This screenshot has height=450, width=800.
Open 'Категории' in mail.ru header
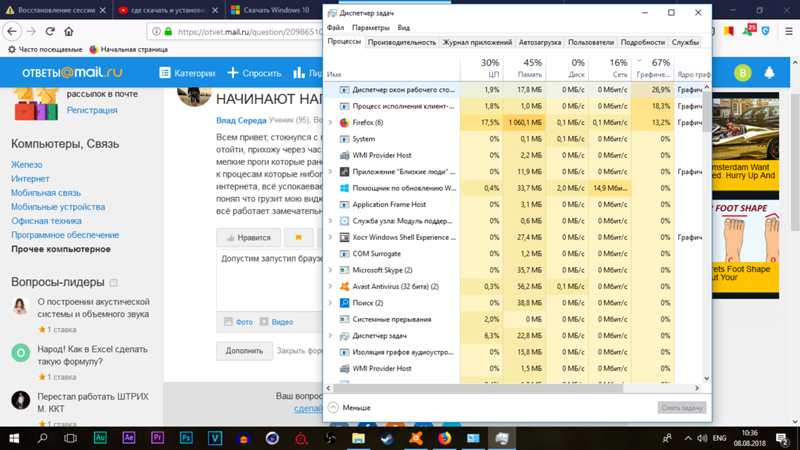[x=187, y=73]
